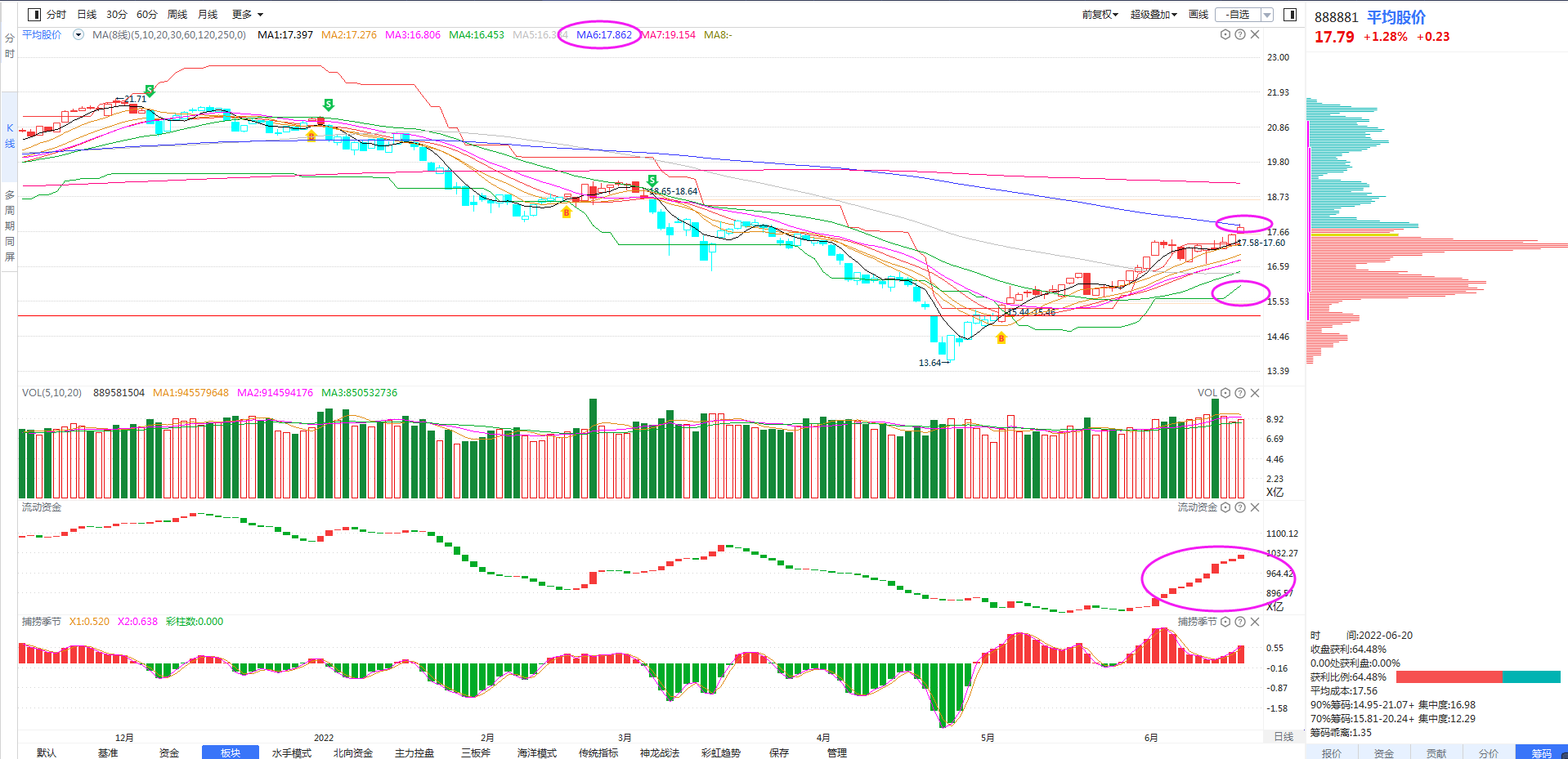Close the 捕捞季节 indicator panel
This screenshot has height=759, width=1568.
1255,622
